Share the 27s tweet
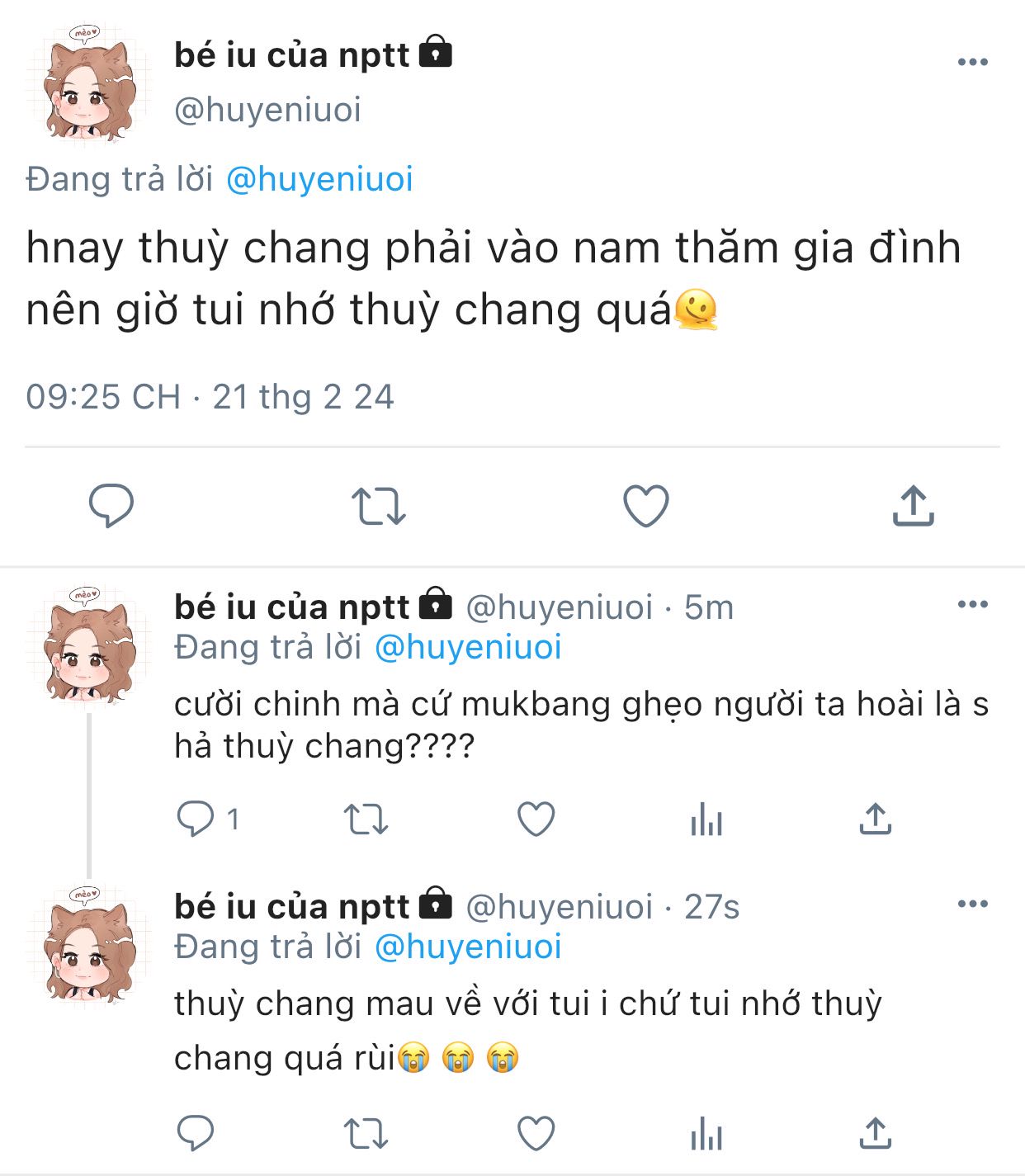This screenshot has height=1176, width=1025. (876, 1132)
